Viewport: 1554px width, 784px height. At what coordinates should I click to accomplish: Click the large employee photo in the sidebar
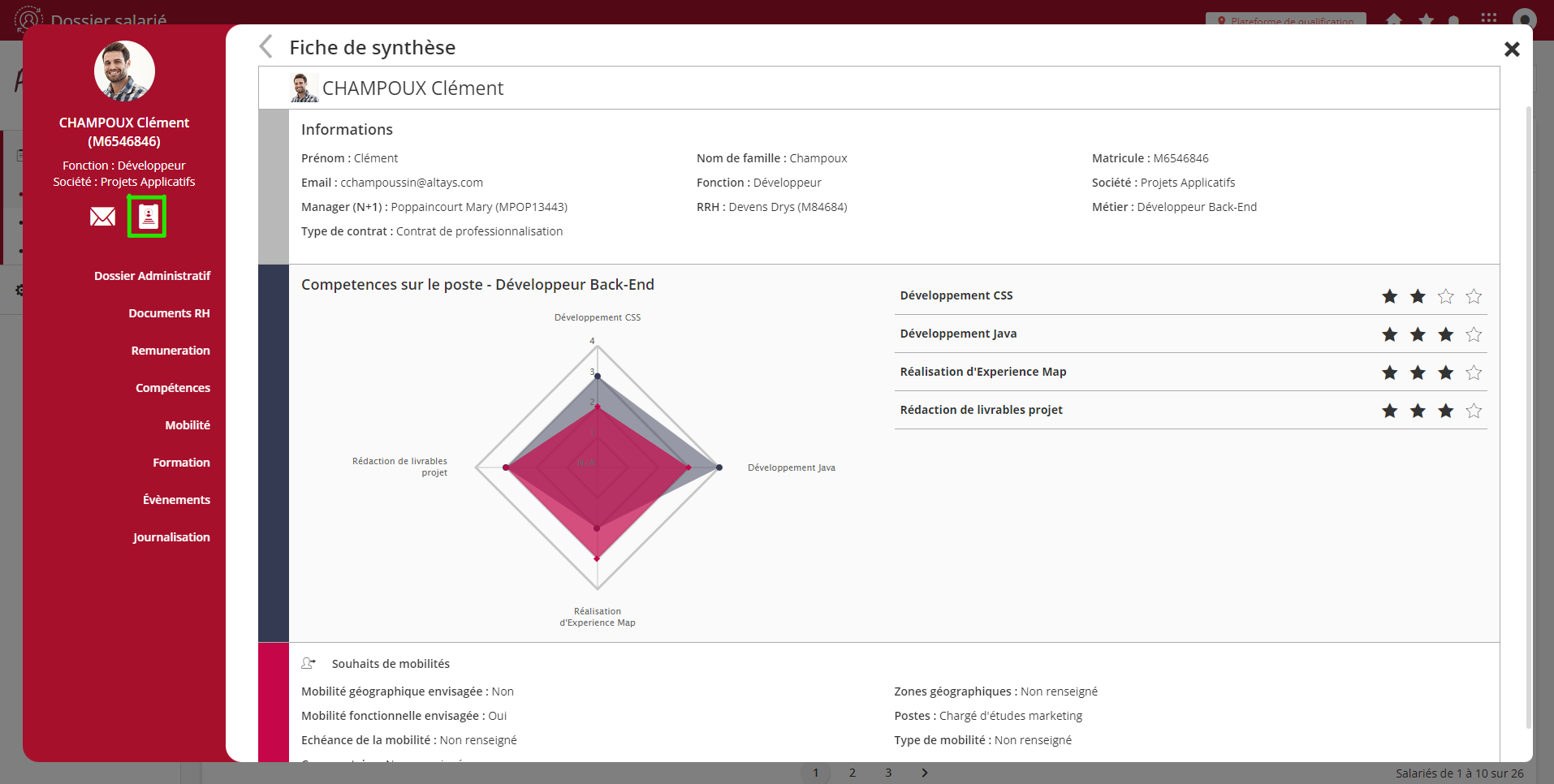124,71
